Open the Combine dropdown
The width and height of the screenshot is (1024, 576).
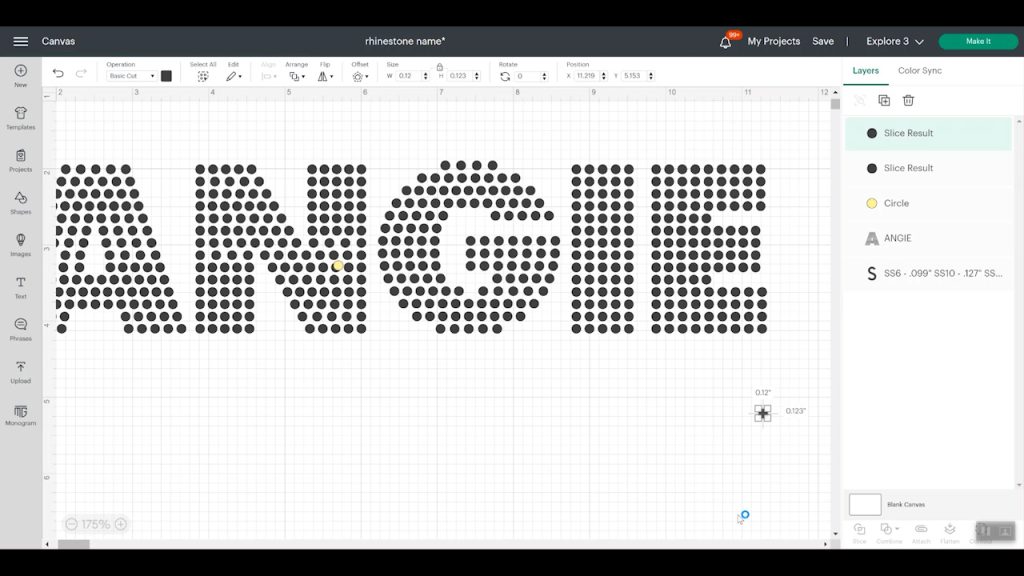coord(889,532)
